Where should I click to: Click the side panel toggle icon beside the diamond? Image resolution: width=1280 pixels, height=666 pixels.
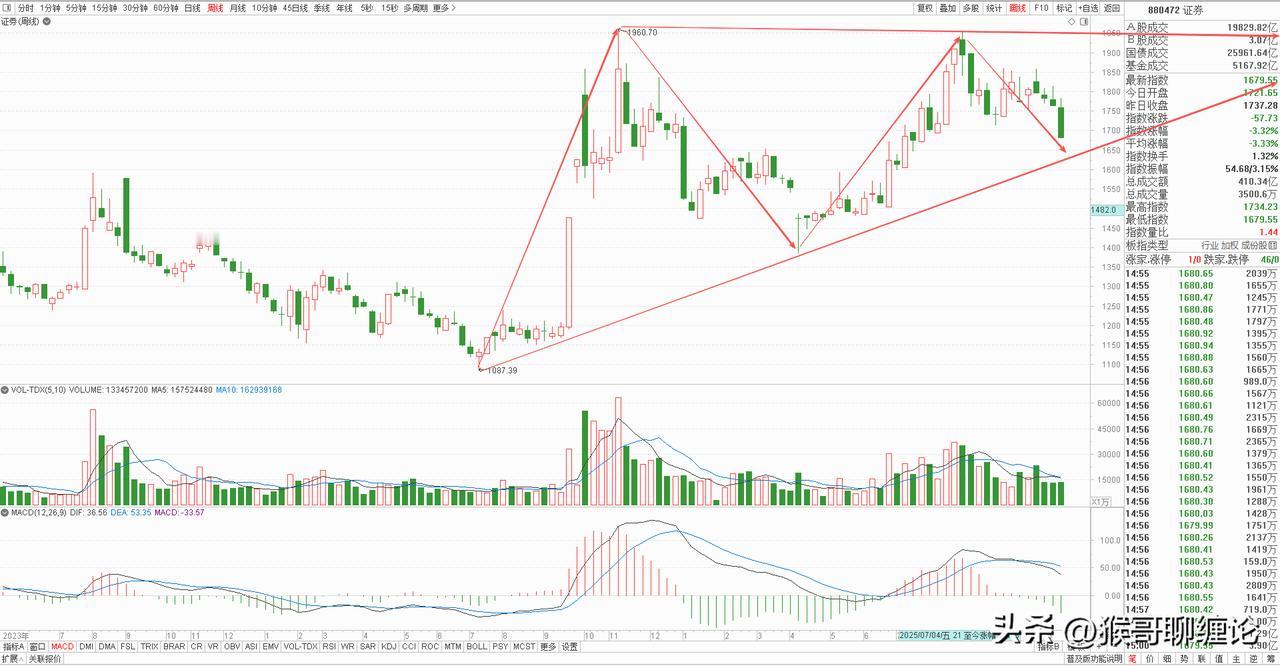(x=1086, y=20)
